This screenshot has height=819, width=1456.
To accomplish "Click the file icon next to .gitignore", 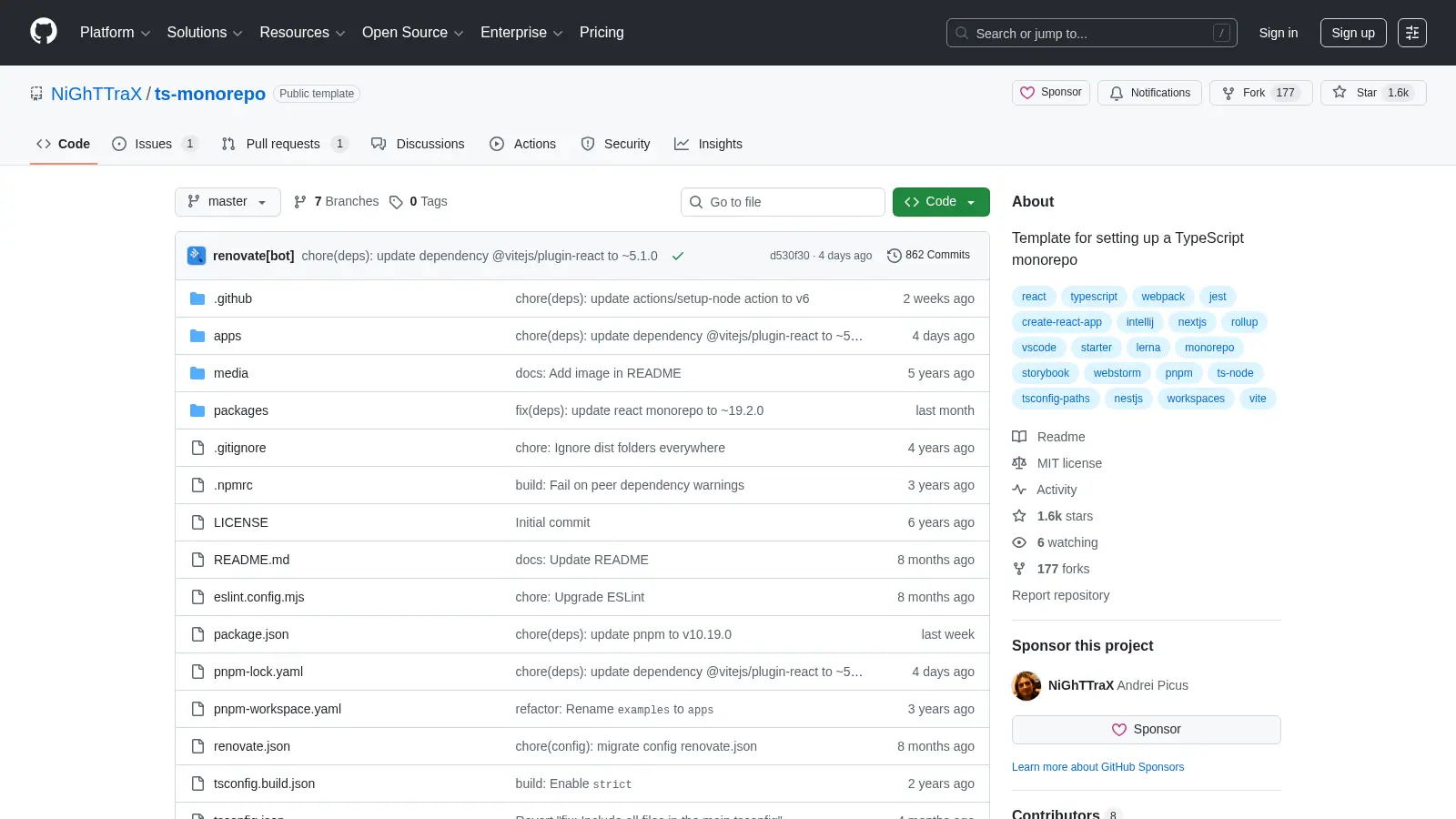I will pos(197,448).
